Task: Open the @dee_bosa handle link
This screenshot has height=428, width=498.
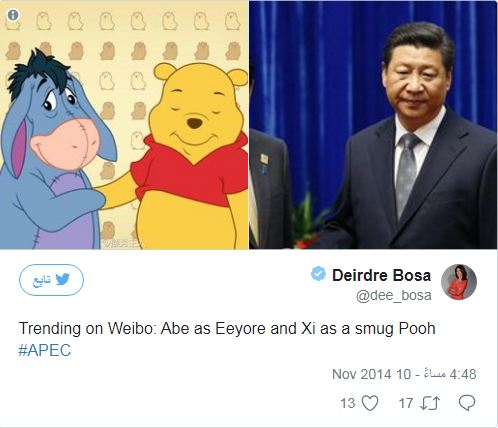Action: [394, 295]
